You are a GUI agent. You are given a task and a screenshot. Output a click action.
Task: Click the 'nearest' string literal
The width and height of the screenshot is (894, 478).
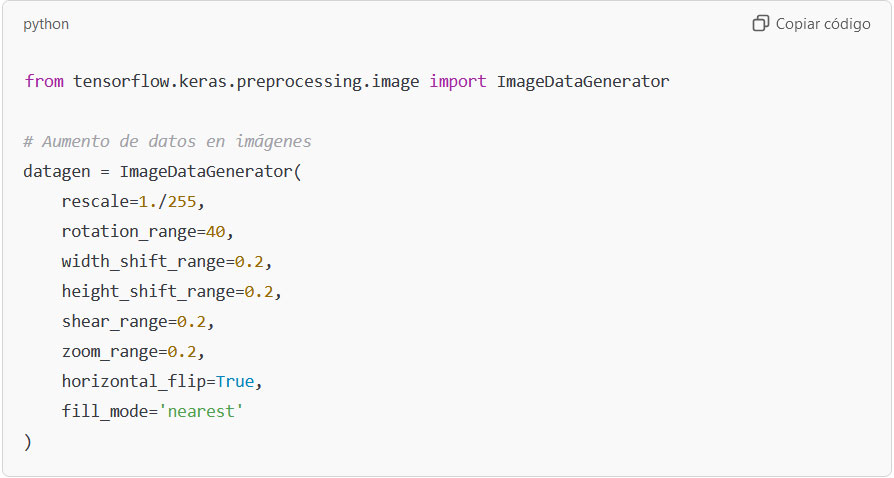(201, 411)
